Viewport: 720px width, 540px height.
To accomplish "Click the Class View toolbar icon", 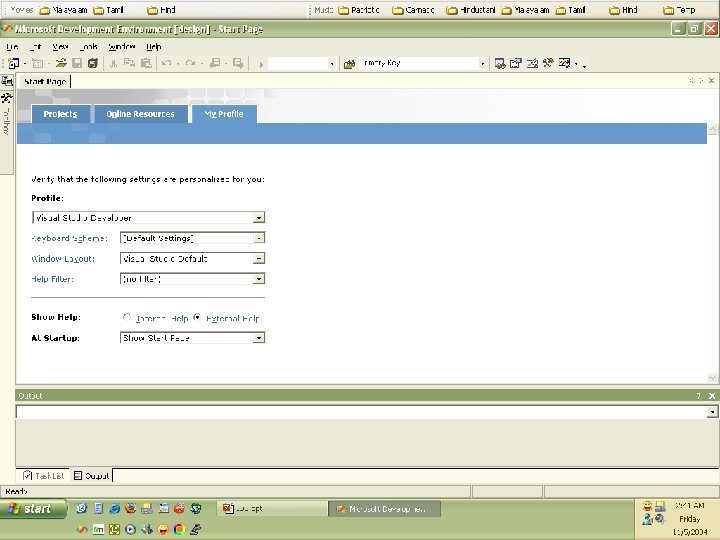I will [532, 63].
